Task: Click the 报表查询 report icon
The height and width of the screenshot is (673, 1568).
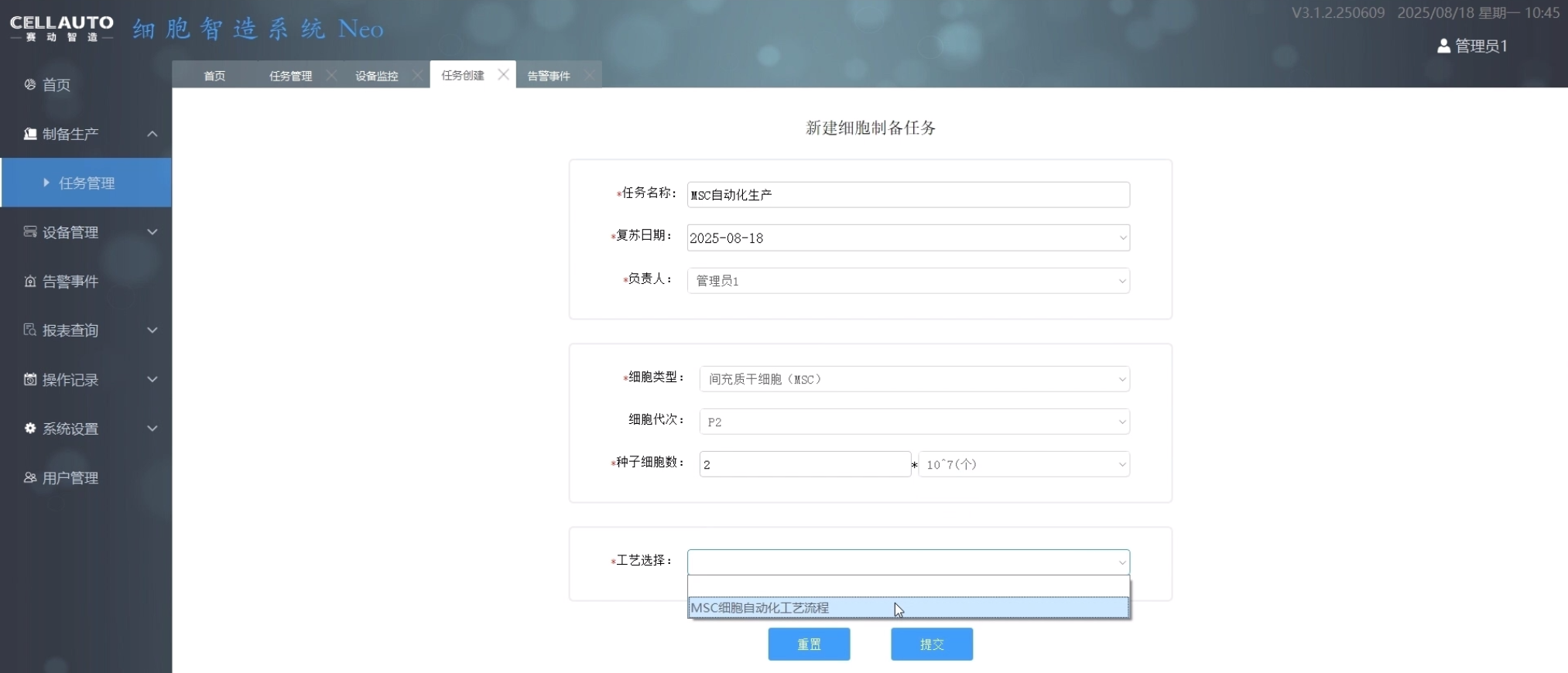Action: pyautogui.click(x=29, y=330)
